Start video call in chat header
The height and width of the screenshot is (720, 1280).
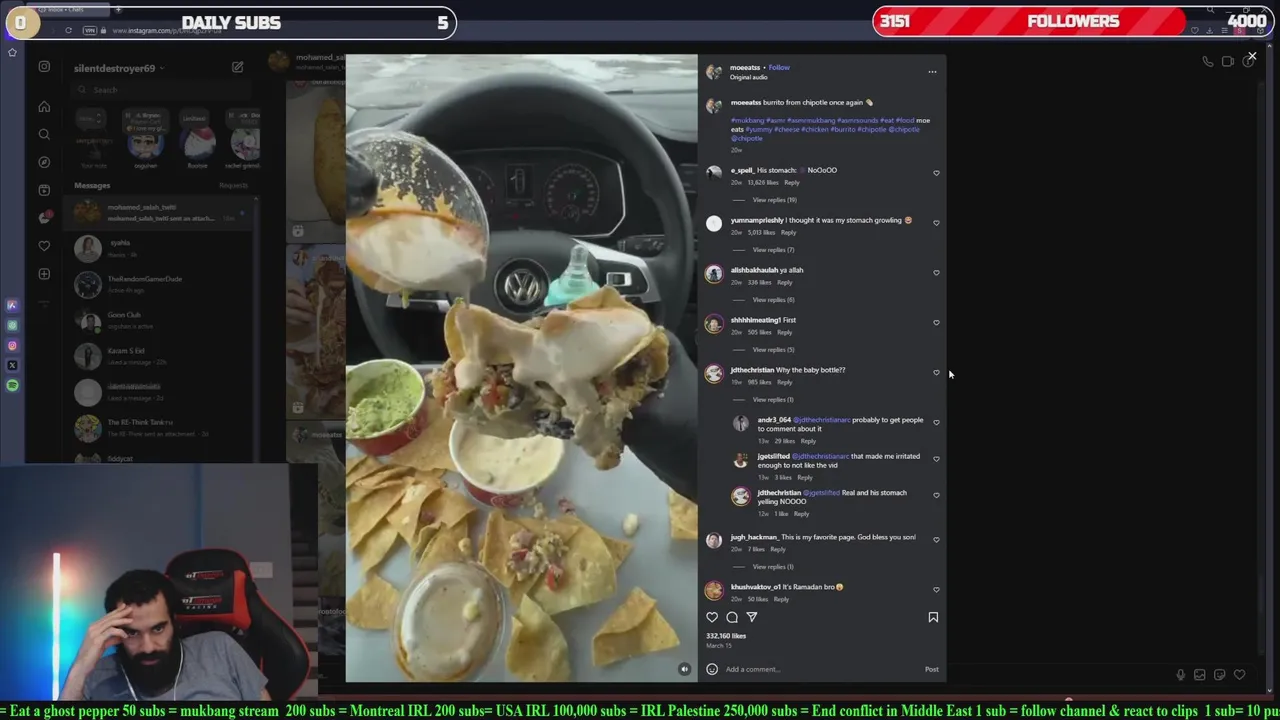[1228, 62]
